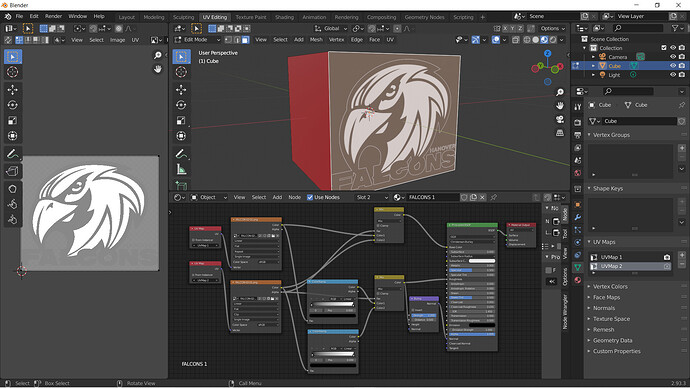The height and width of the screenshot is (388, 690).
Task: Enable vertex select mode in 3D viewport
Action: [228, 40]
